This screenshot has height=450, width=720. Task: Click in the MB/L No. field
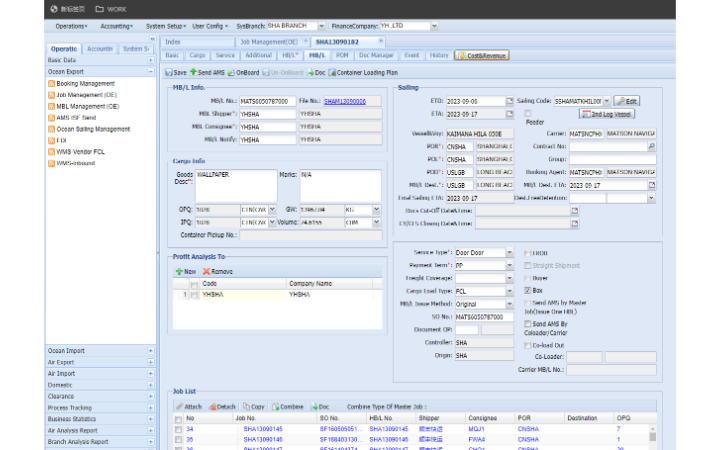pos(268,101)
